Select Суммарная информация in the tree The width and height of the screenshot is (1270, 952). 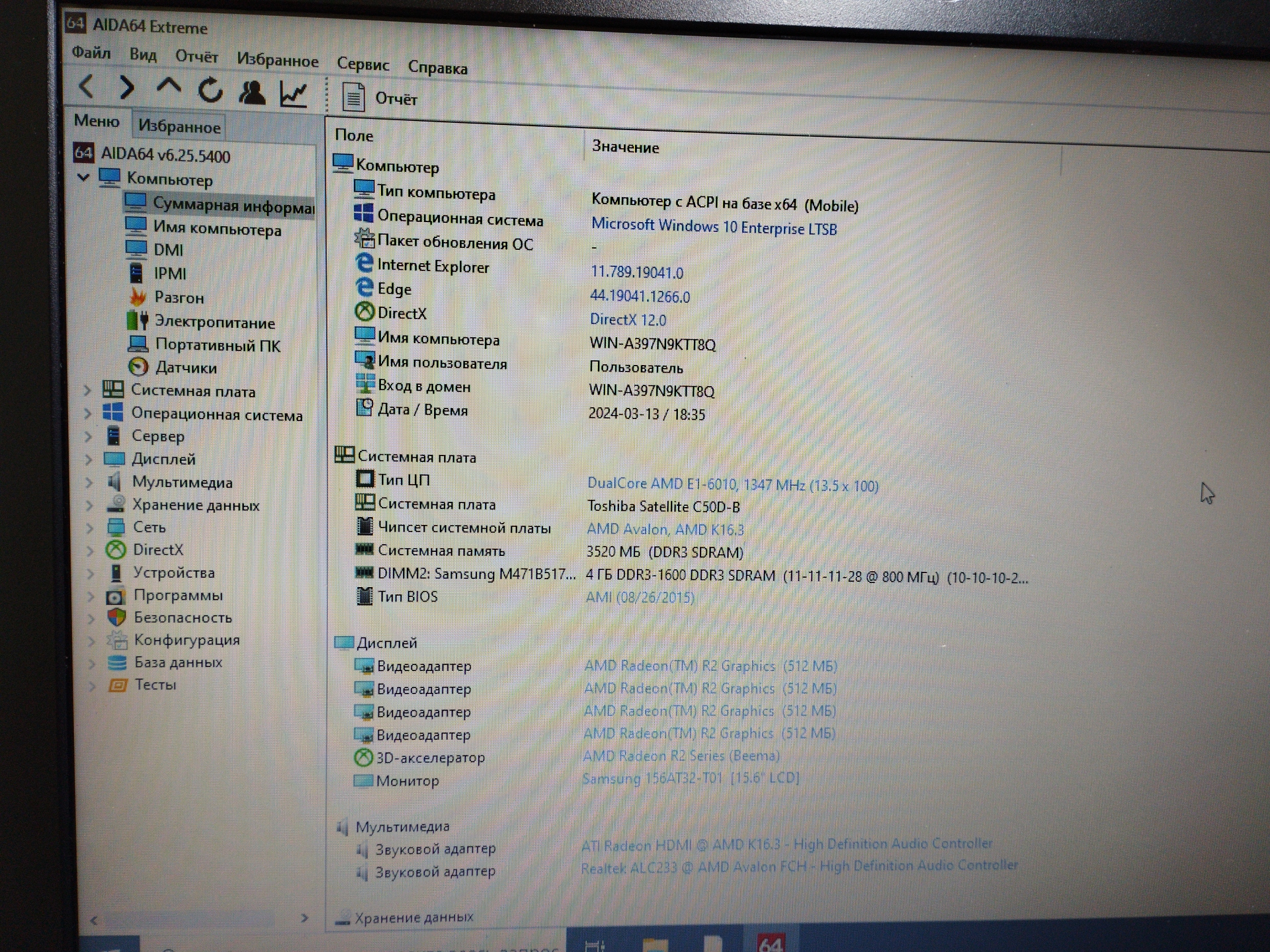pyautogui.click(x=220, y=205)
